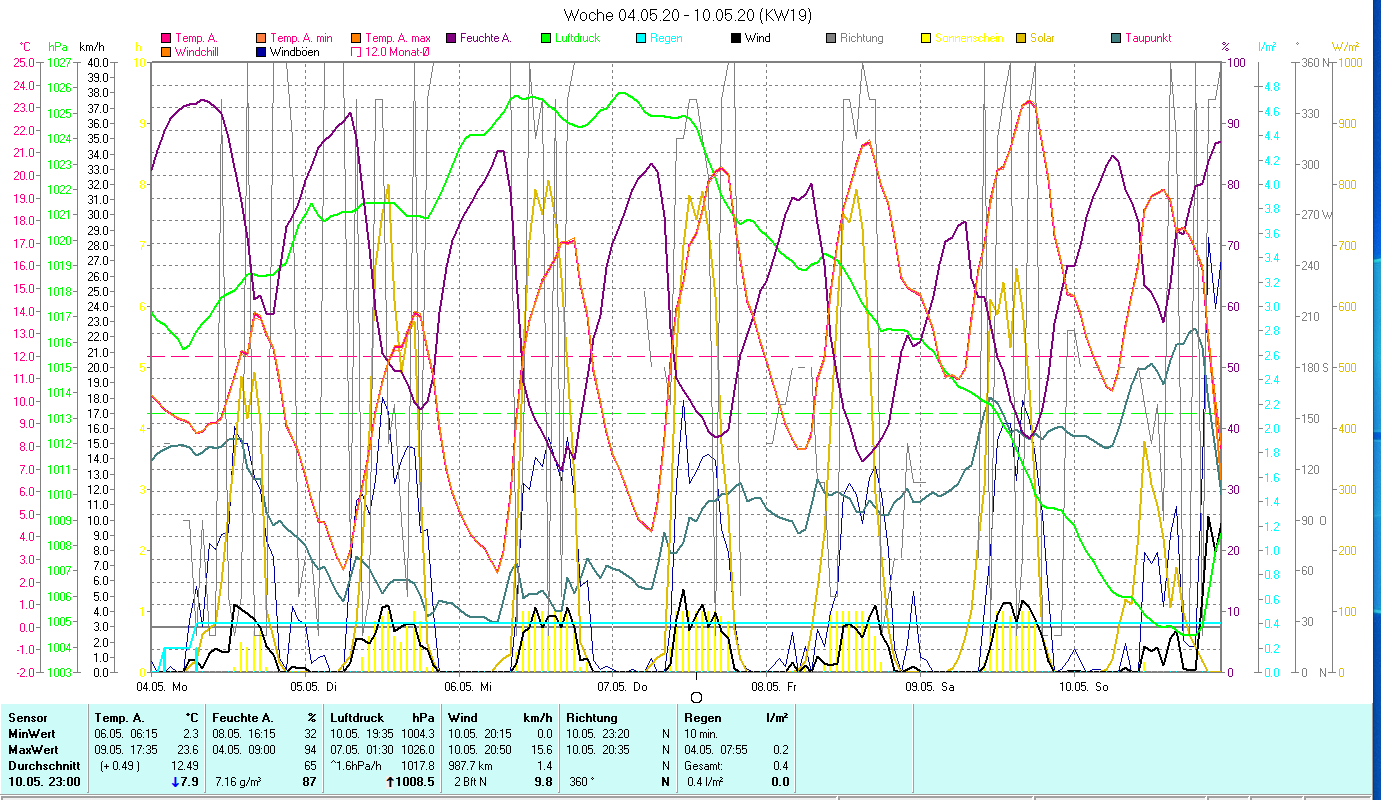
Task: Click the magenta Temp. A. legend swatch
Action: [166, 38]
